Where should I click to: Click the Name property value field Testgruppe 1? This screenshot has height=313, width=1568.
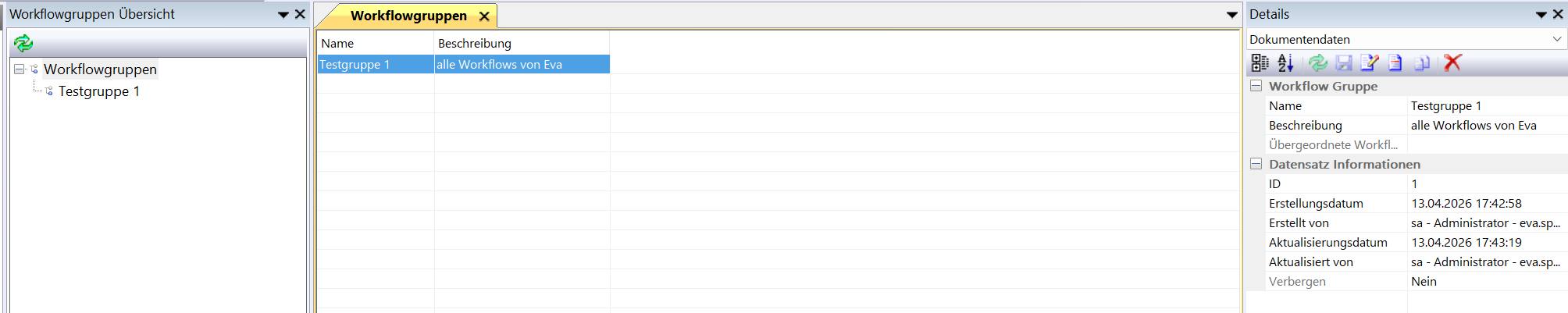click(x=1487, y=105)
